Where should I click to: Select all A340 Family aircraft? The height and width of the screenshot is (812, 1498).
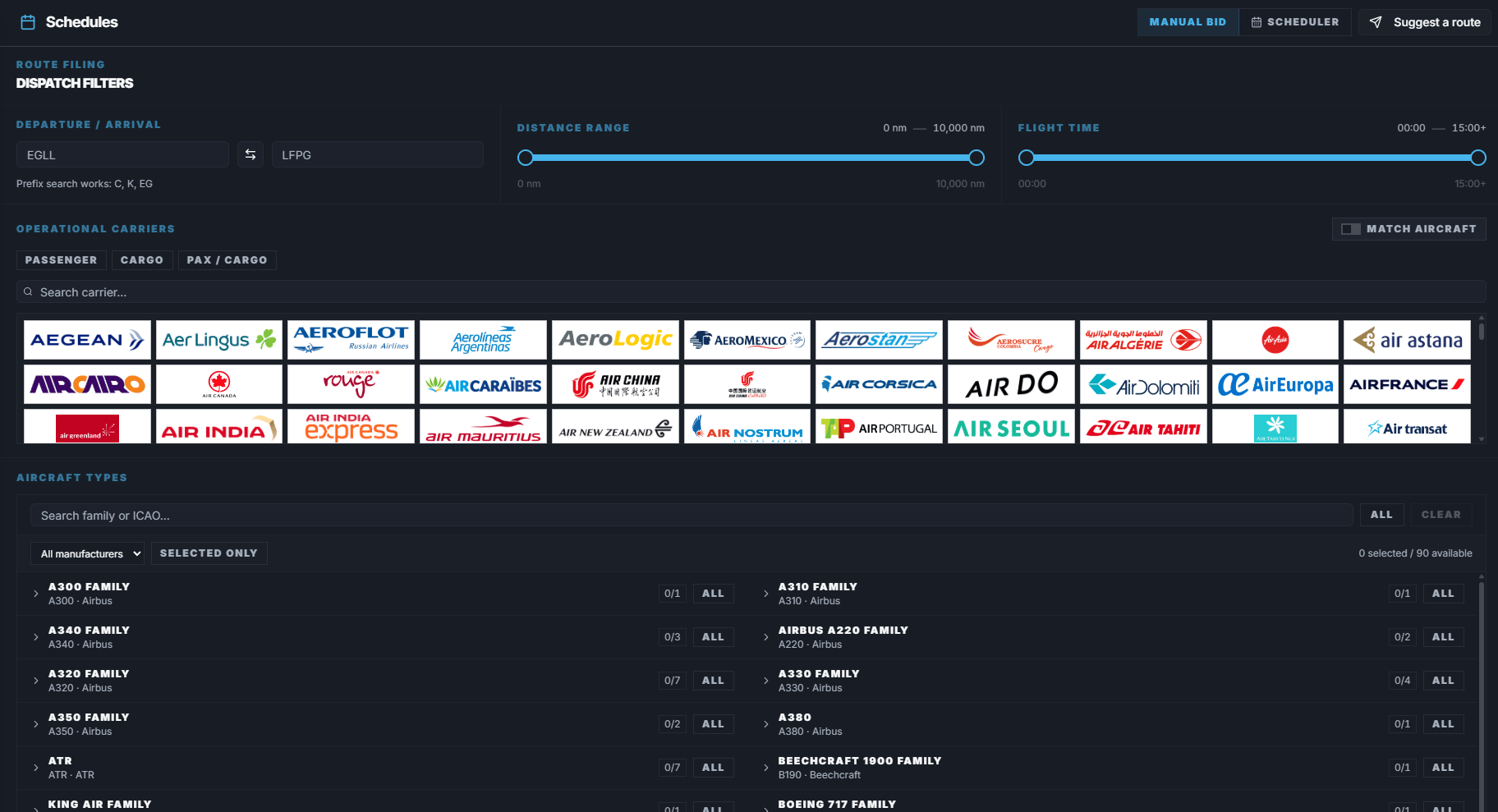click(713, 637)
